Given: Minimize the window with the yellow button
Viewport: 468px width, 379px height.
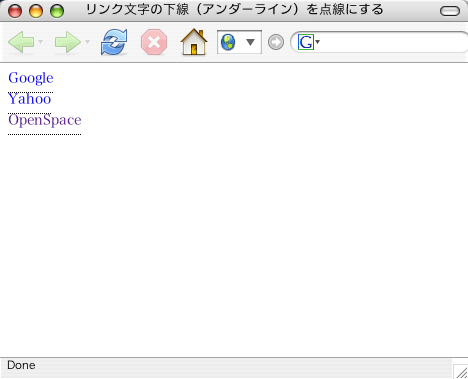Looking at the screenshot, I should 36,11.
